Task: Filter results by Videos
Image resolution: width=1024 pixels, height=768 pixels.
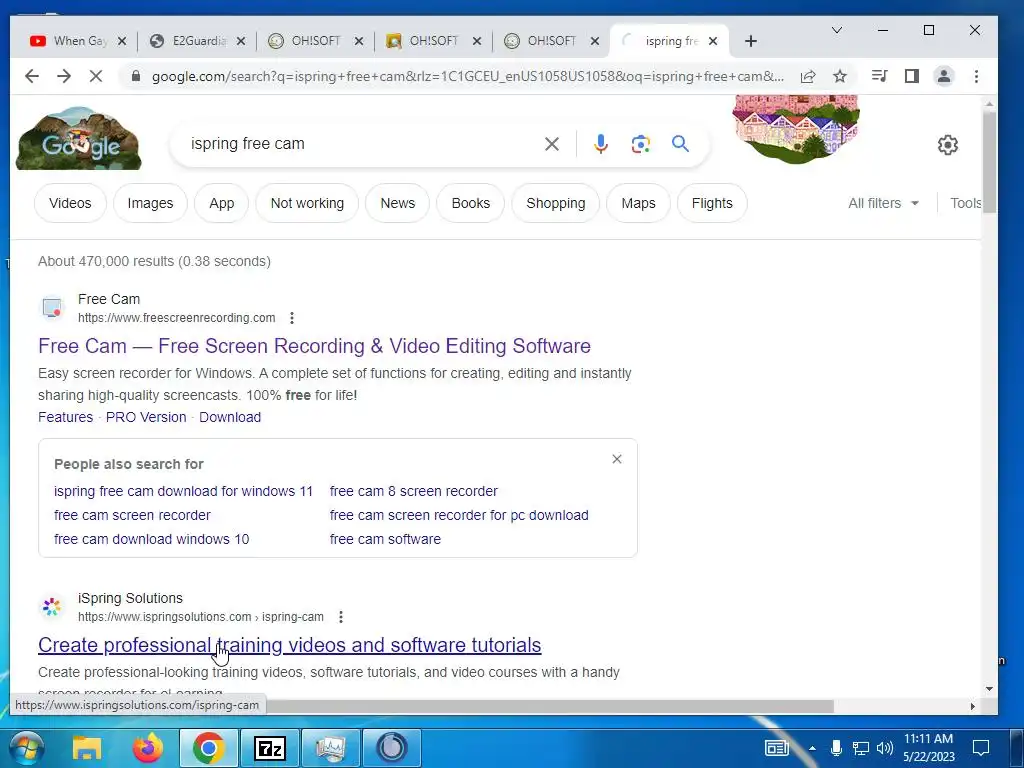Action: coord(70,203)
